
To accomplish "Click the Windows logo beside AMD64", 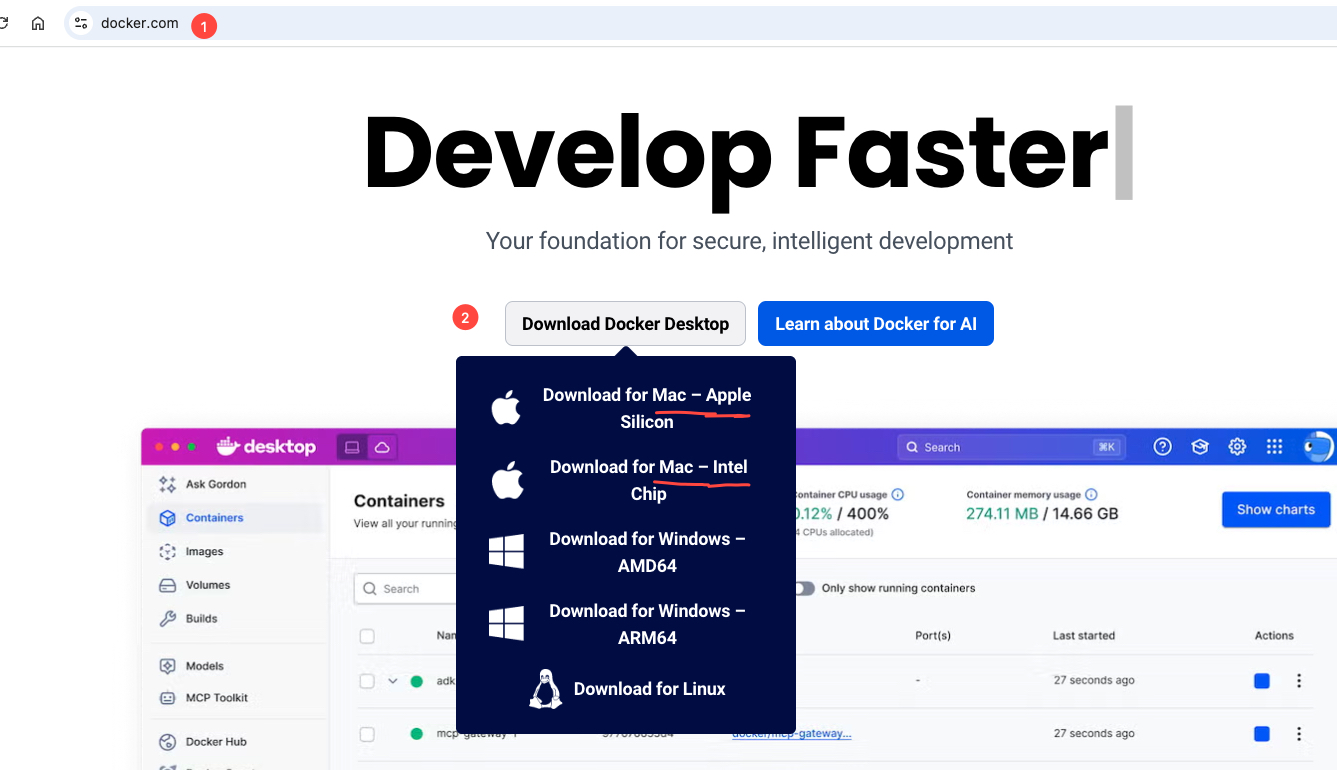I will pyautogui.click(x=507, y=552).
